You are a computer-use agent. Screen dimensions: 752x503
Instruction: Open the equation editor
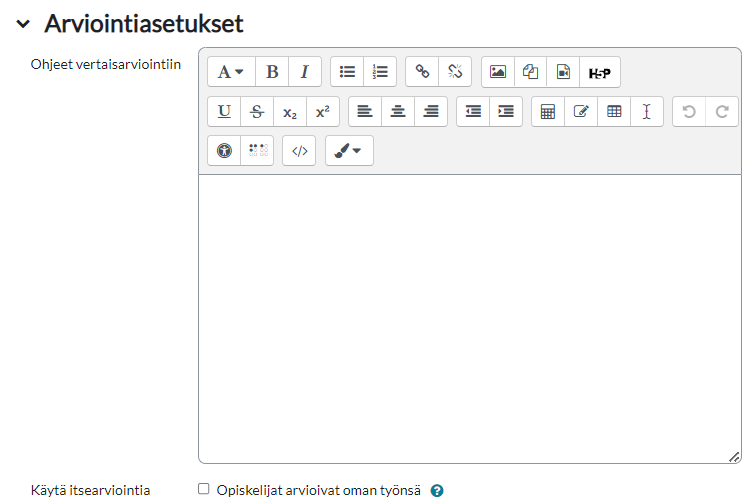[x=547, y=111]
